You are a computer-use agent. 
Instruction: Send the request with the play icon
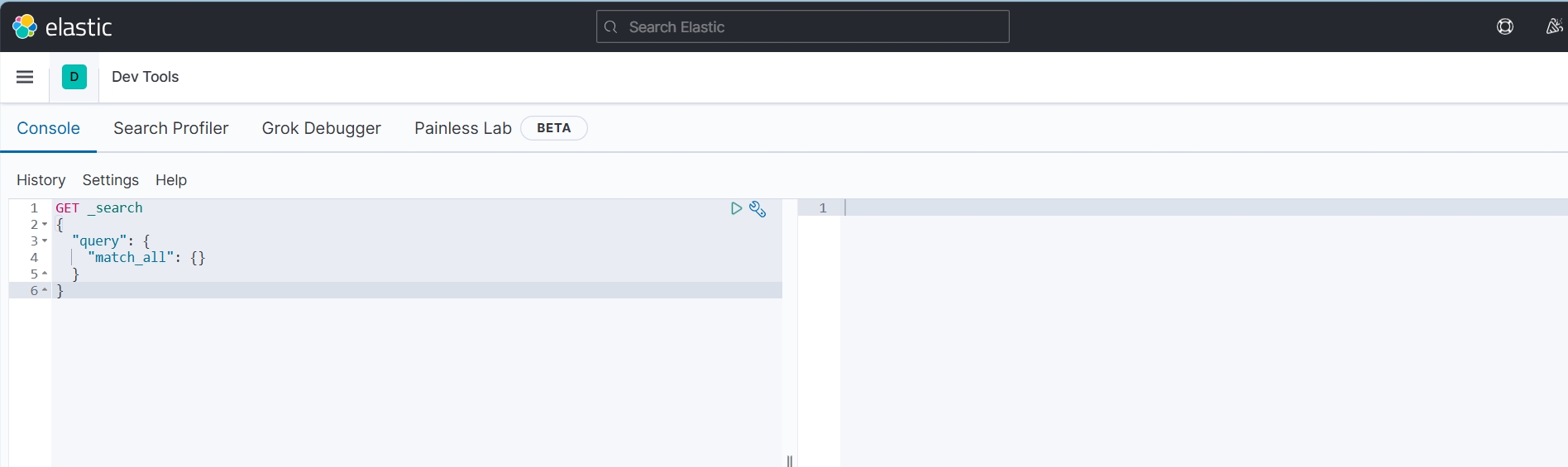pos(736,209)
